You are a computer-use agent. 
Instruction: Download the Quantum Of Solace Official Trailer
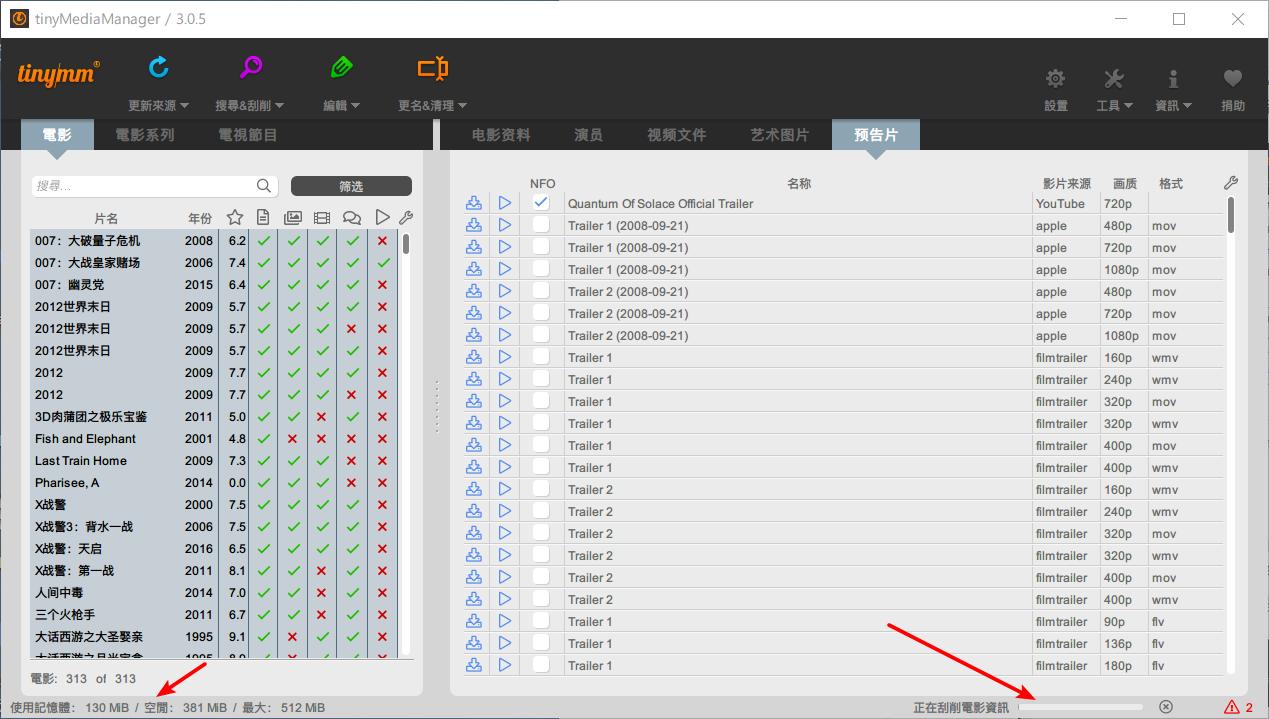(474, 203)
